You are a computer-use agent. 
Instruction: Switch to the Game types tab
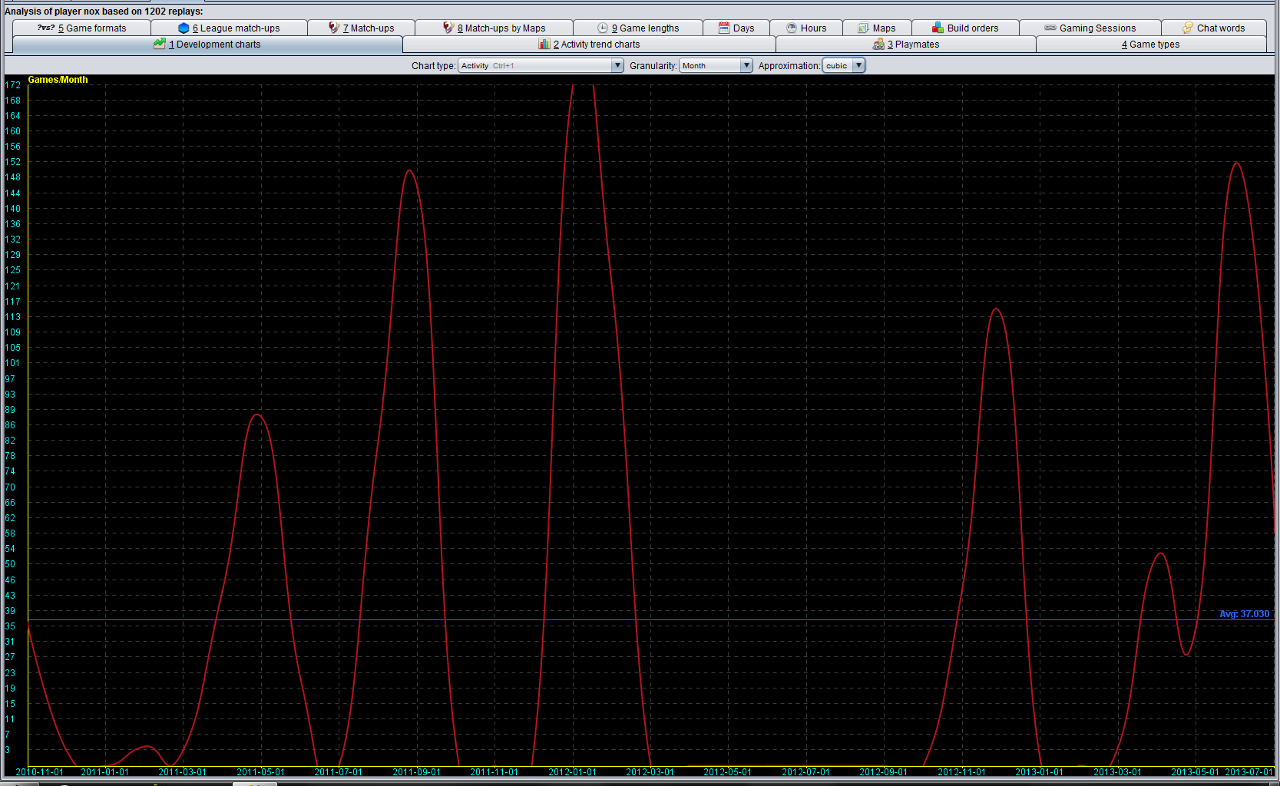[1150, 44]
